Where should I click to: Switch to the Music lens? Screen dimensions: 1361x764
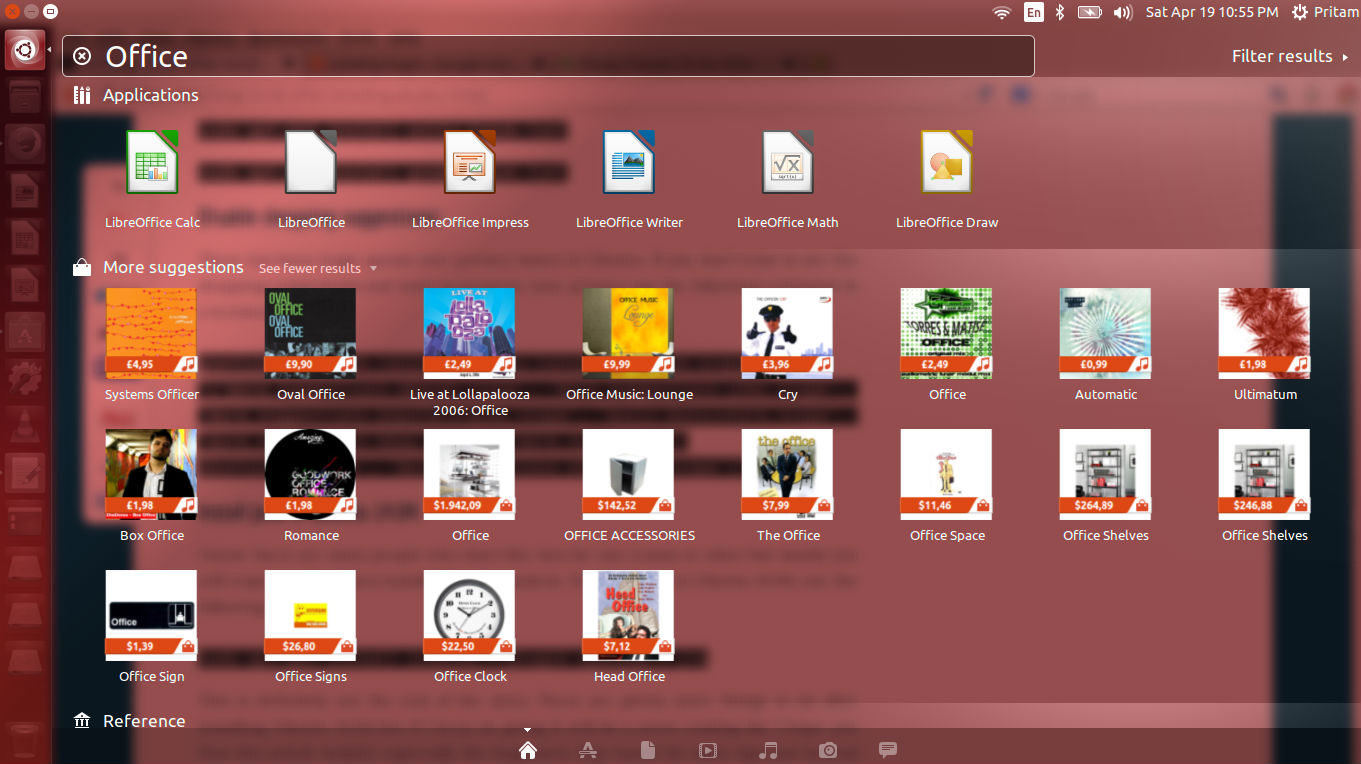point(768,750)
